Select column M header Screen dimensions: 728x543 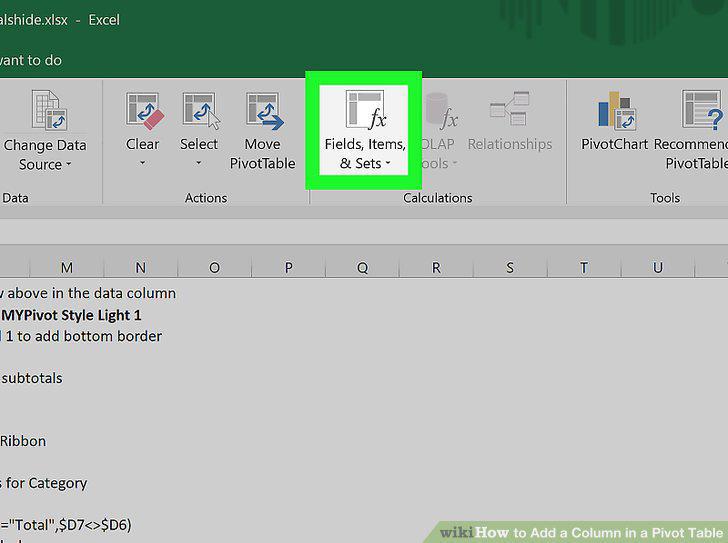click(x=67, y=267)
